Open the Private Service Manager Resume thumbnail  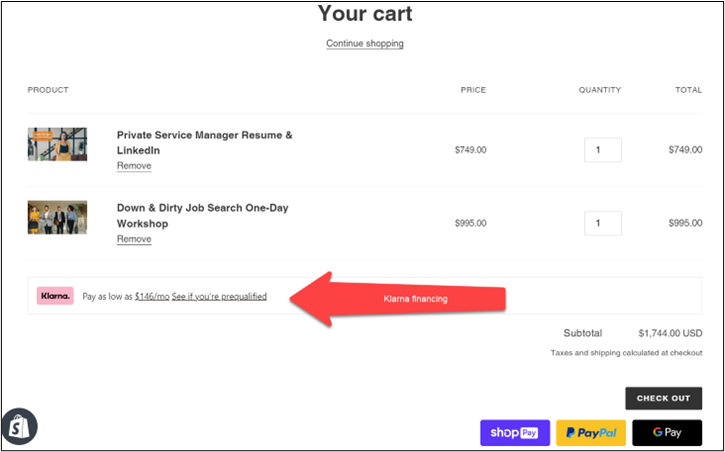57,144
